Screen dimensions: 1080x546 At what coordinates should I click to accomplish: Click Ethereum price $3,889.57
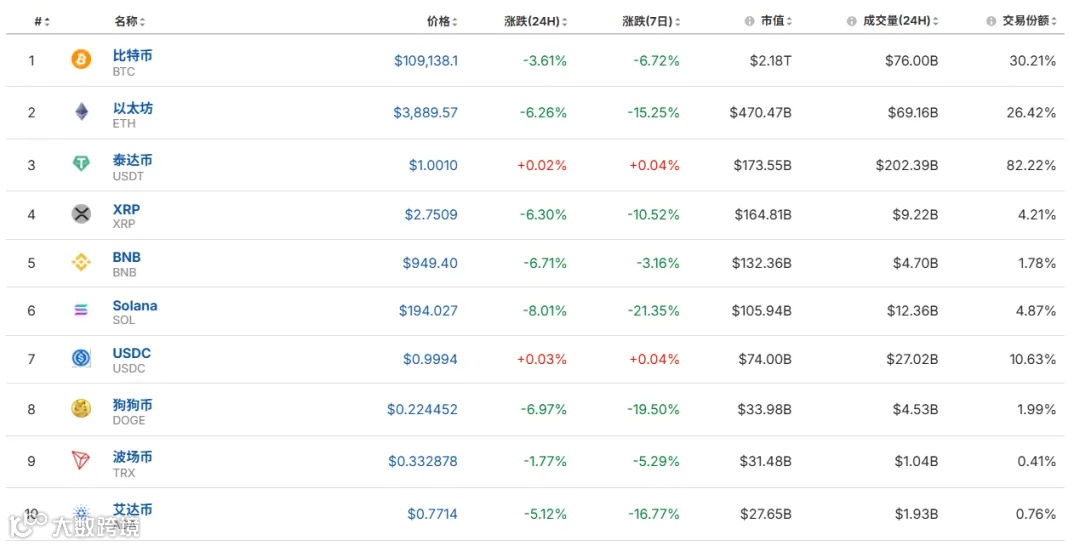click(x=425, y=112)
